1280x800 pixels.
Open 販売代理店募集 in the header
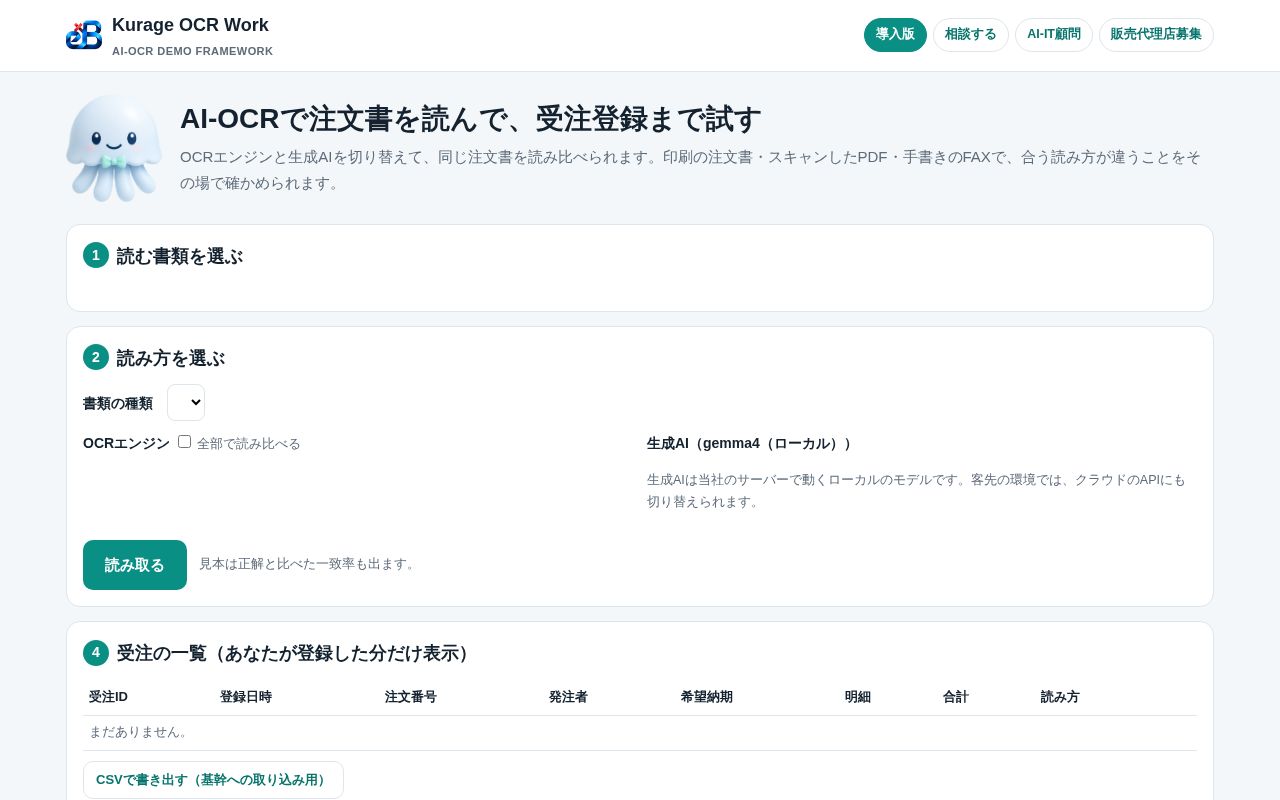pos(1156,35)
